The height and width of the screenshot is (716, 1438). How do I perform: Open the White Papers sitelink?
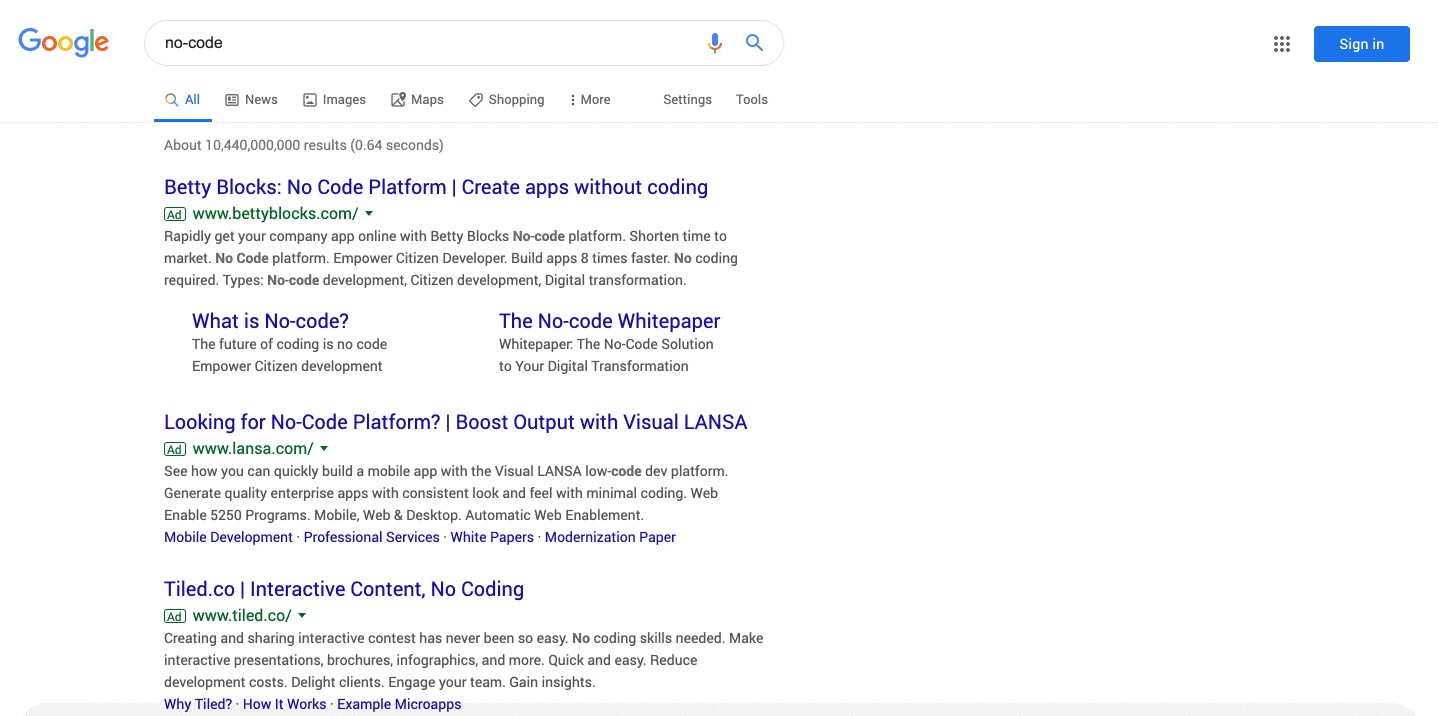point(492,538)
